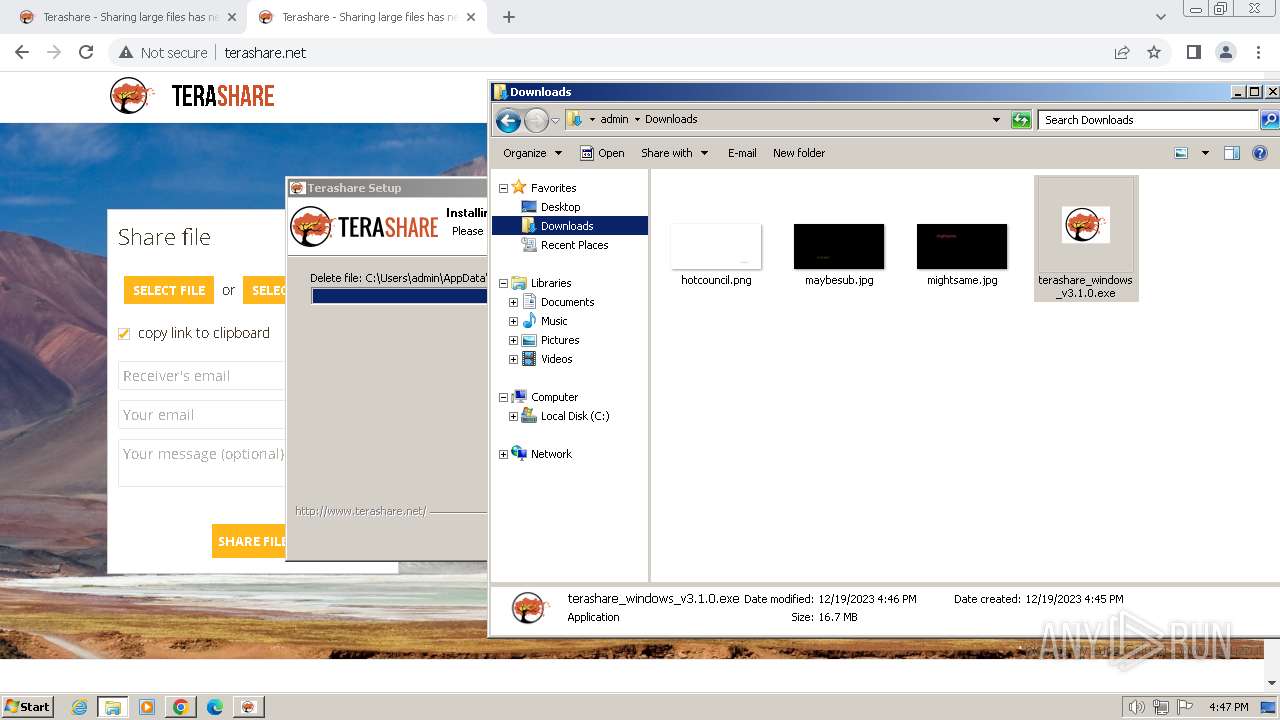Click the Chrome icon in the taskbar
The image size is (1280, 720).
181,707
